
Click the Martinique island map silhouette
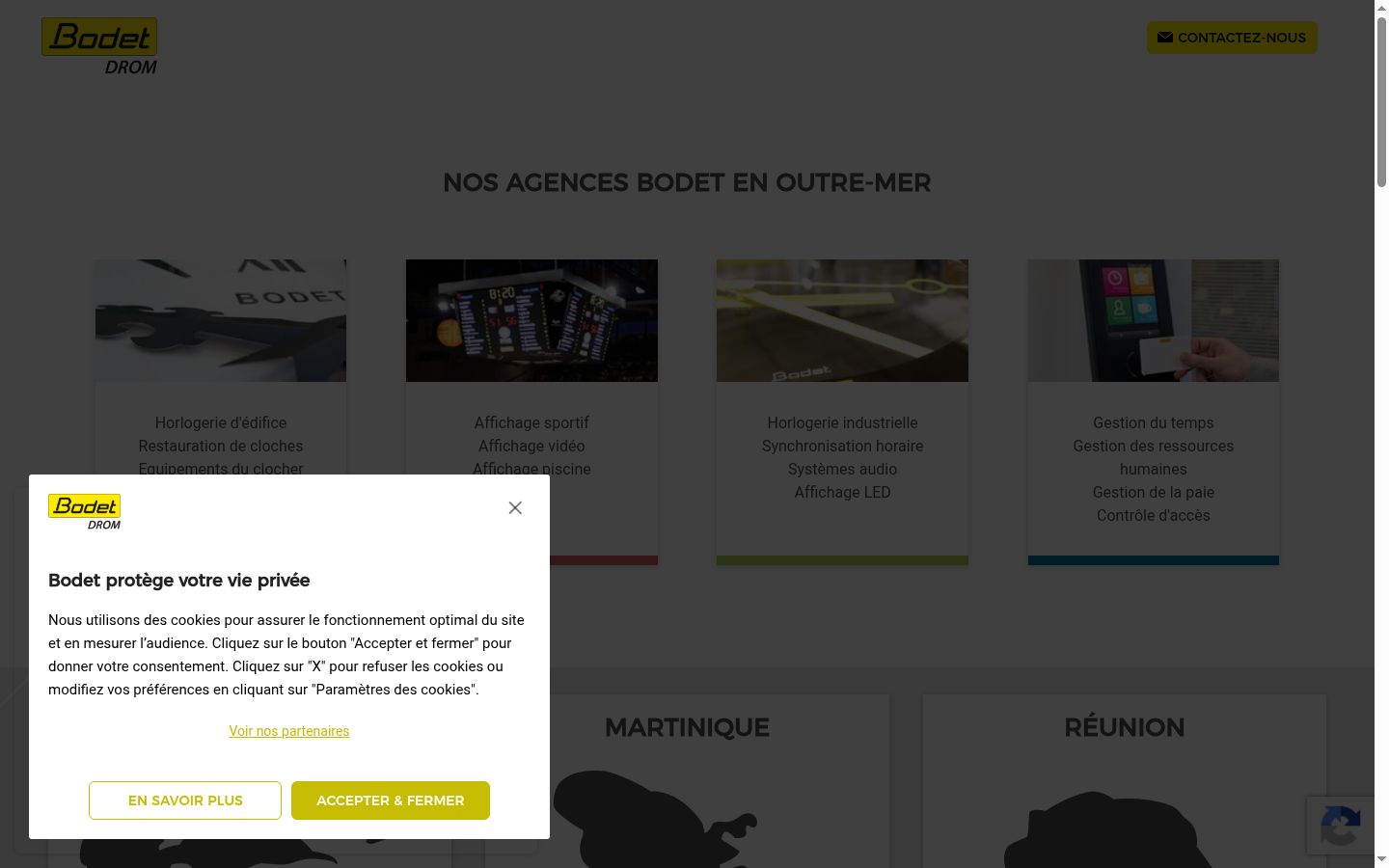(656, 820)
